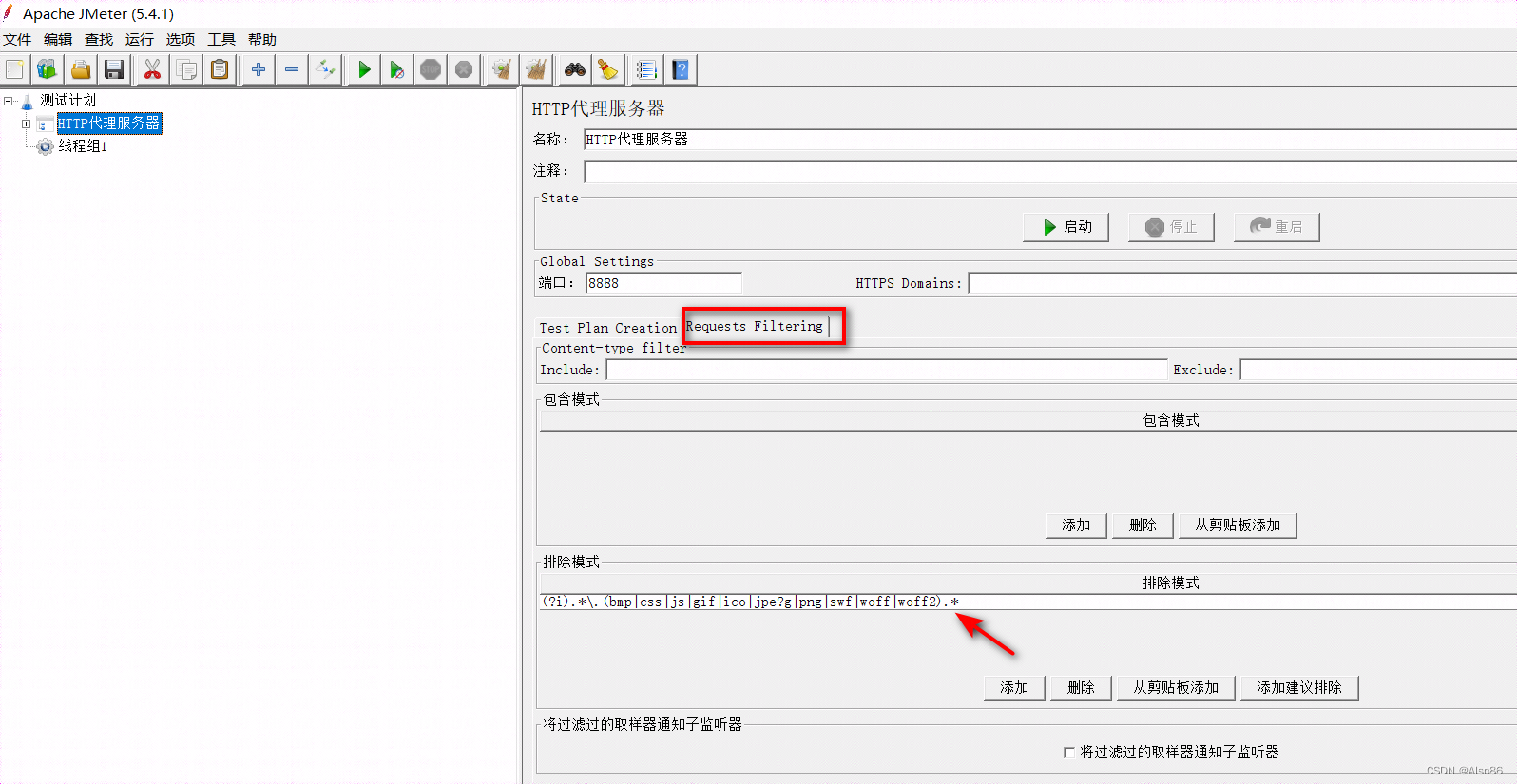Screen dimensions: 1517x784
Task: Open the Function Helper list icon
Action: coord(646,69)
